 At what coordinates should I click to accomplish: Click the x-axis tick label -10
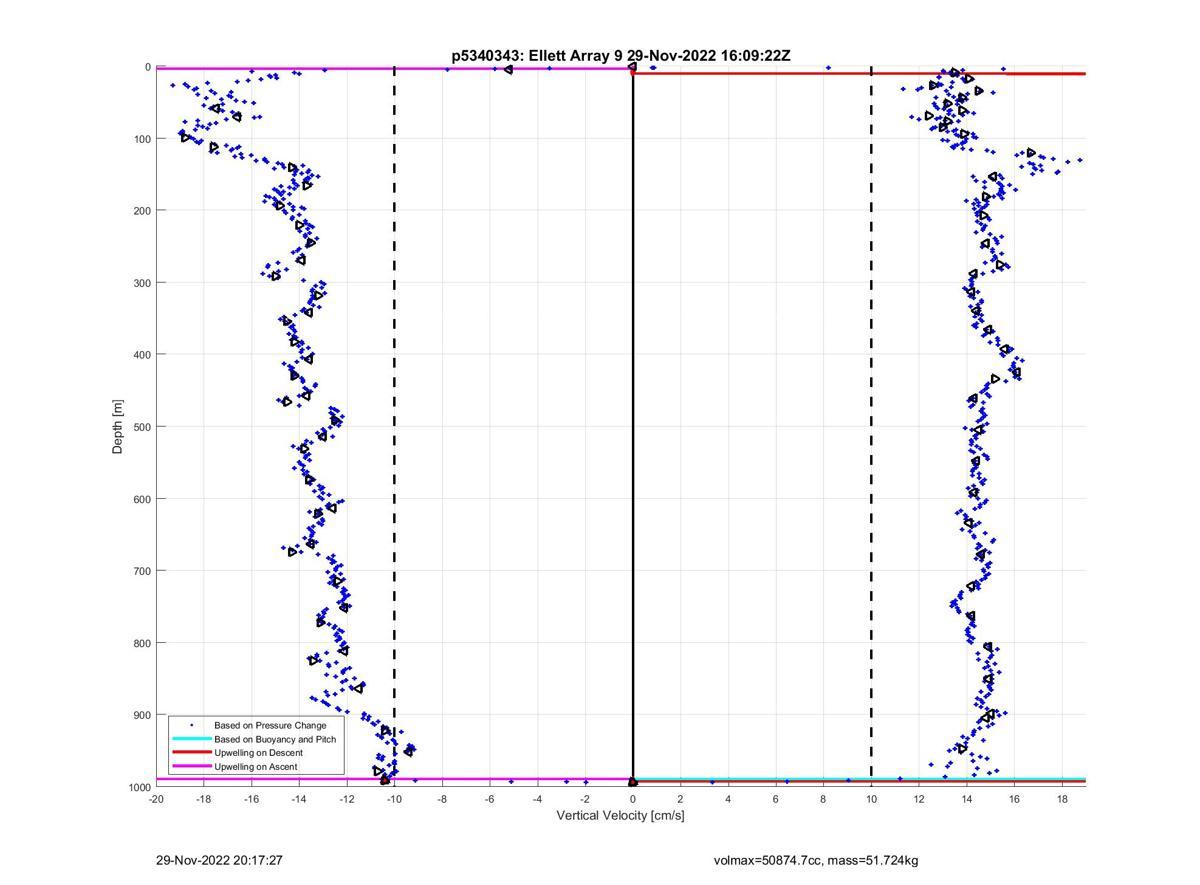click(394, 799)
